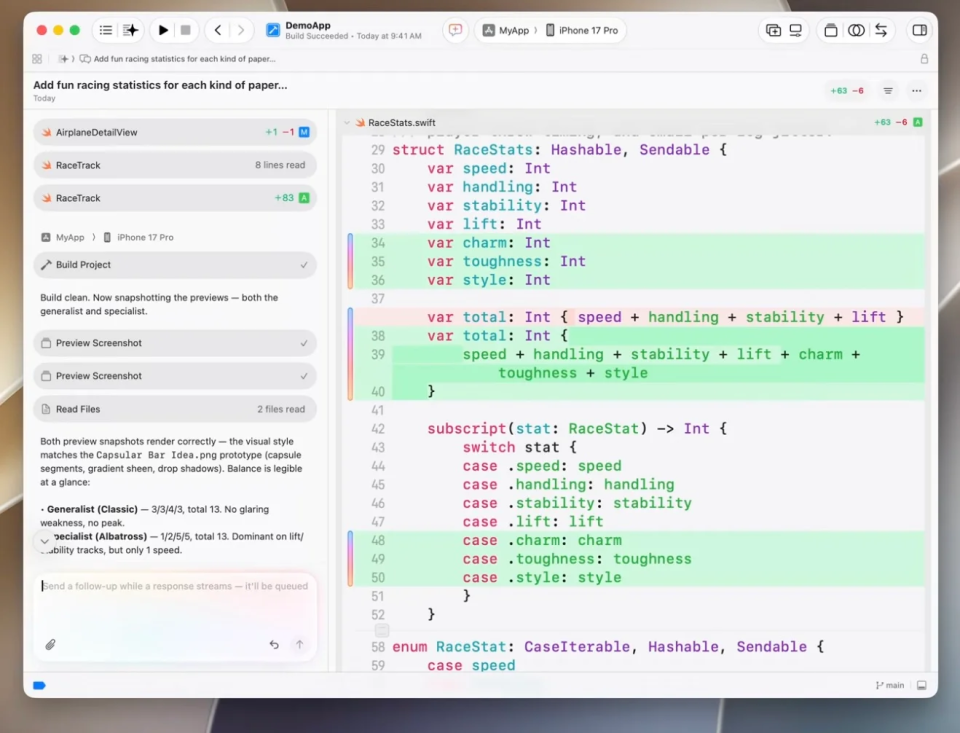Open the device display icon in toolbar
Viewport: 960px width, 733px height.
coord(795,30)
